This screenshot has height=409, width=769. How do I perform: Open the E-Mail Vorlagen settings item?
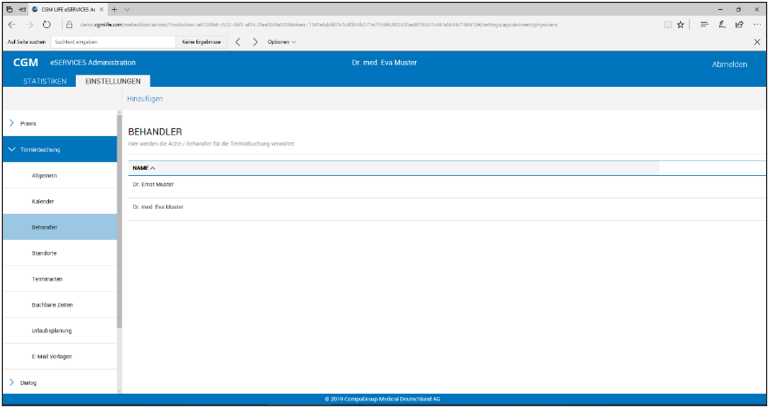pyautogui.click(x=60, y=357)
